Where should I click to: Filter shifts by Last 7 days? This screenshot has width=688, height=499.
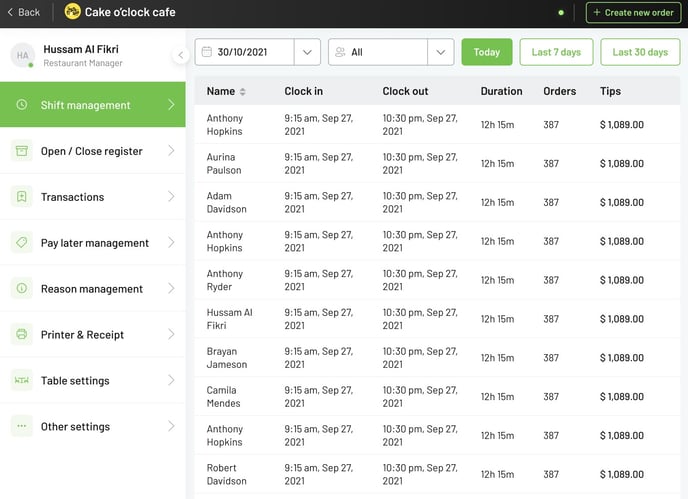click(556, 52)
